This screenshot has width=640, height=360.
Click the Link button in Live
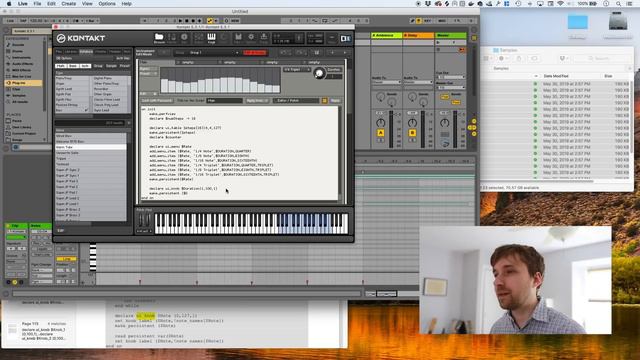[10, 20]
